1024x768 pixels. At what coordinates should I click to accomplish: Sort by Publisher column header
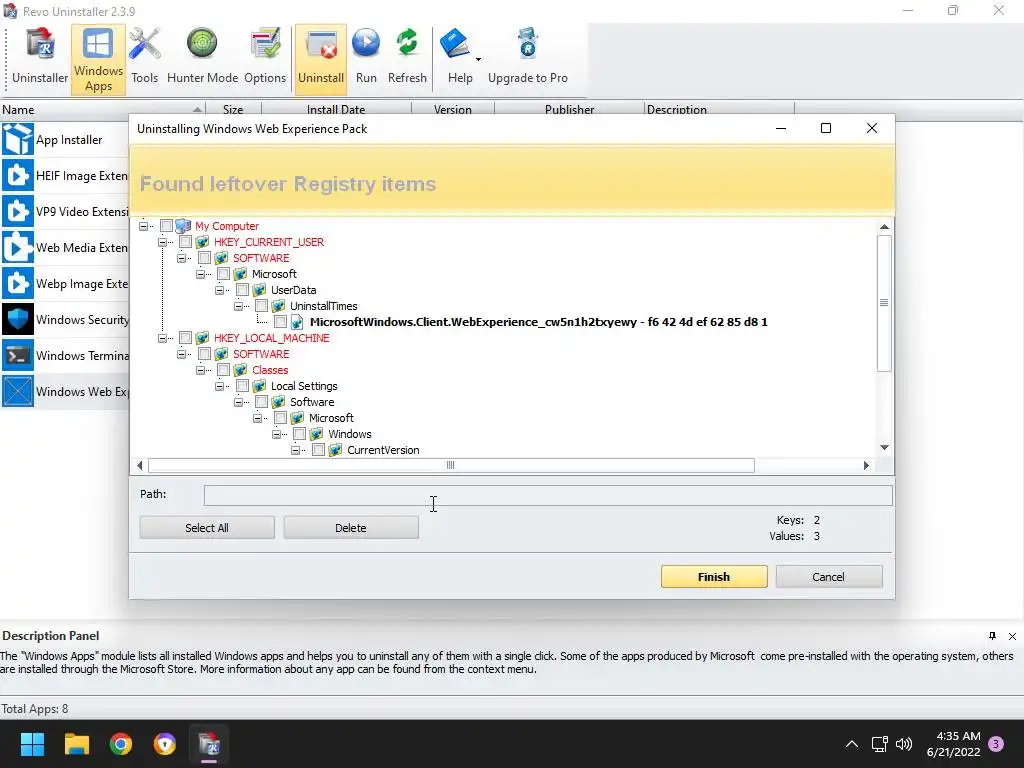pos(569,109)
